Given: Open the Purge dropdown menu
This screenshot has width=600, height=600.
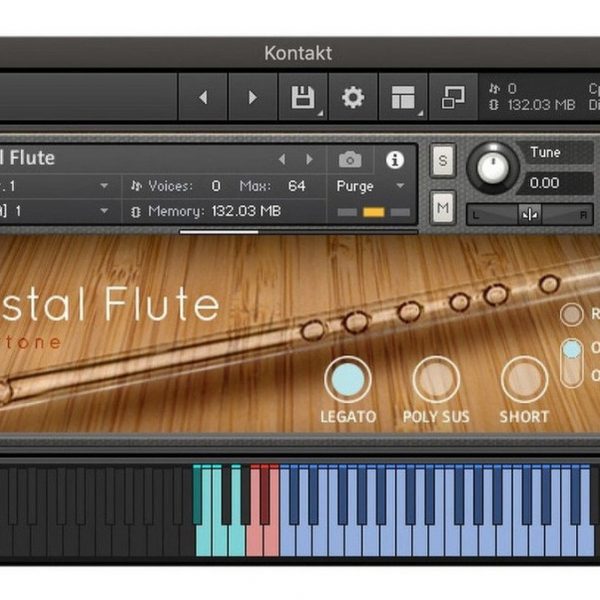Looking at the screenshot, I should point(370,186).
